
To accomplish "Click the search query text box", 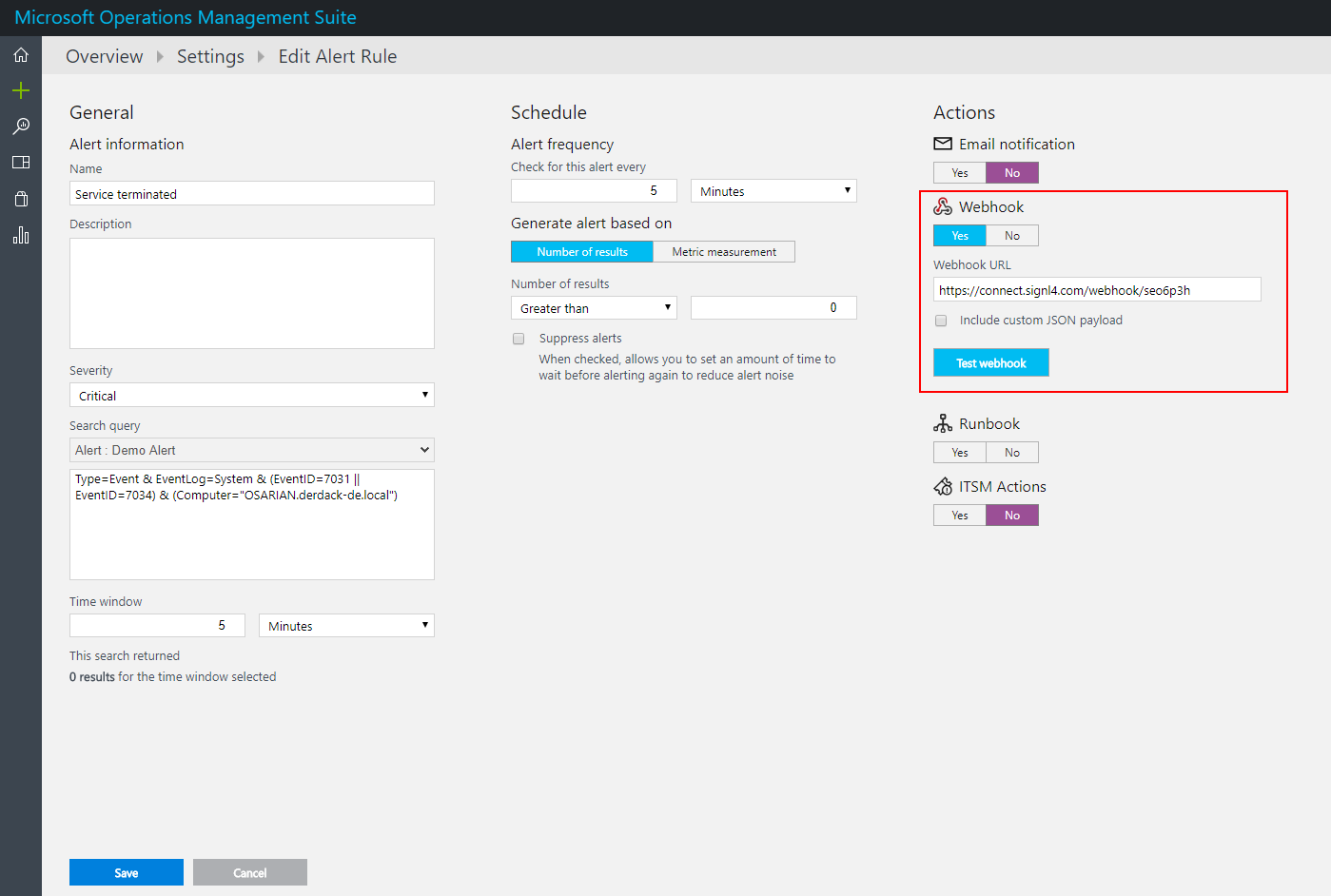I will tap(252, 524).
